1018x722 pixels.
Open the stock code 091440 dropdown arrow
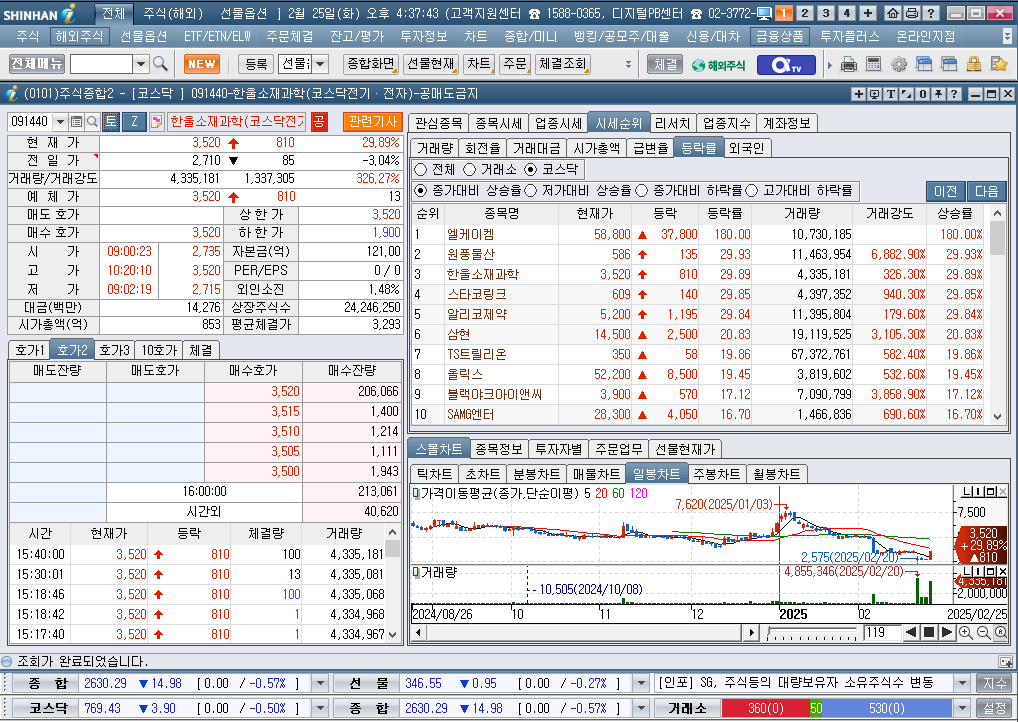60,121
